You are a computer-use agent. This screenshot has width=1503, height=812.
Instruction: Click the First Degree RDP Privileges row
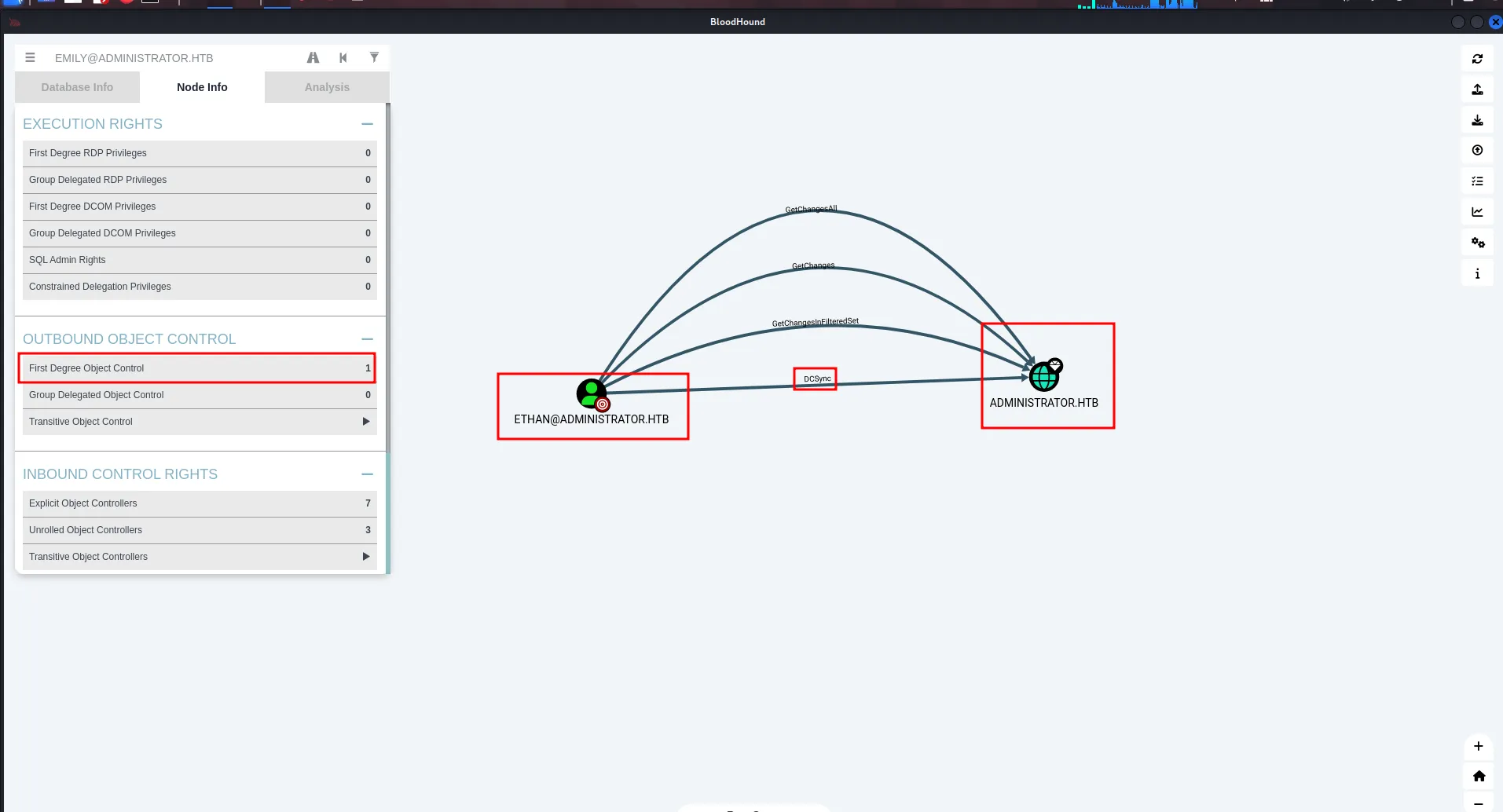tap(200, 153)
